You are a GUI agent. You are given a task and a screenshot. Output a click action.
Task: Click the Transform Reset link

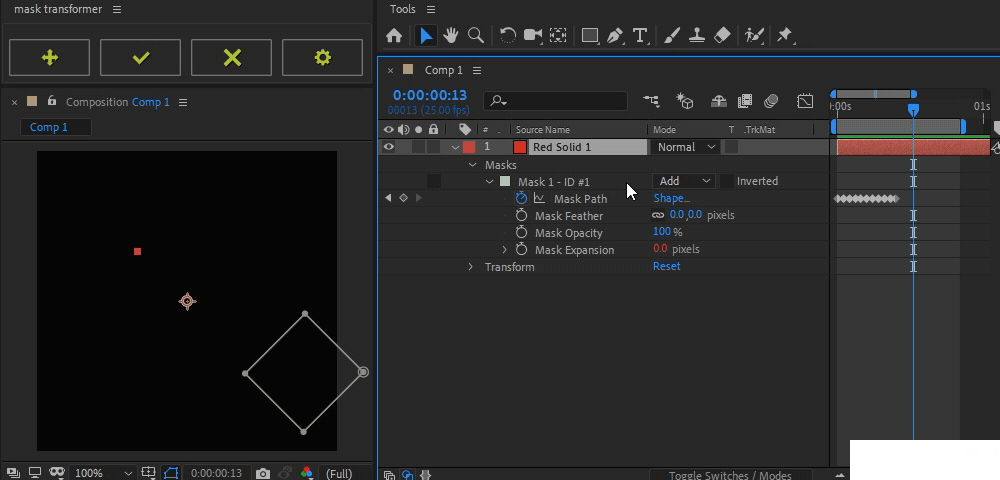pyautogui.click(x=666, y=266)
